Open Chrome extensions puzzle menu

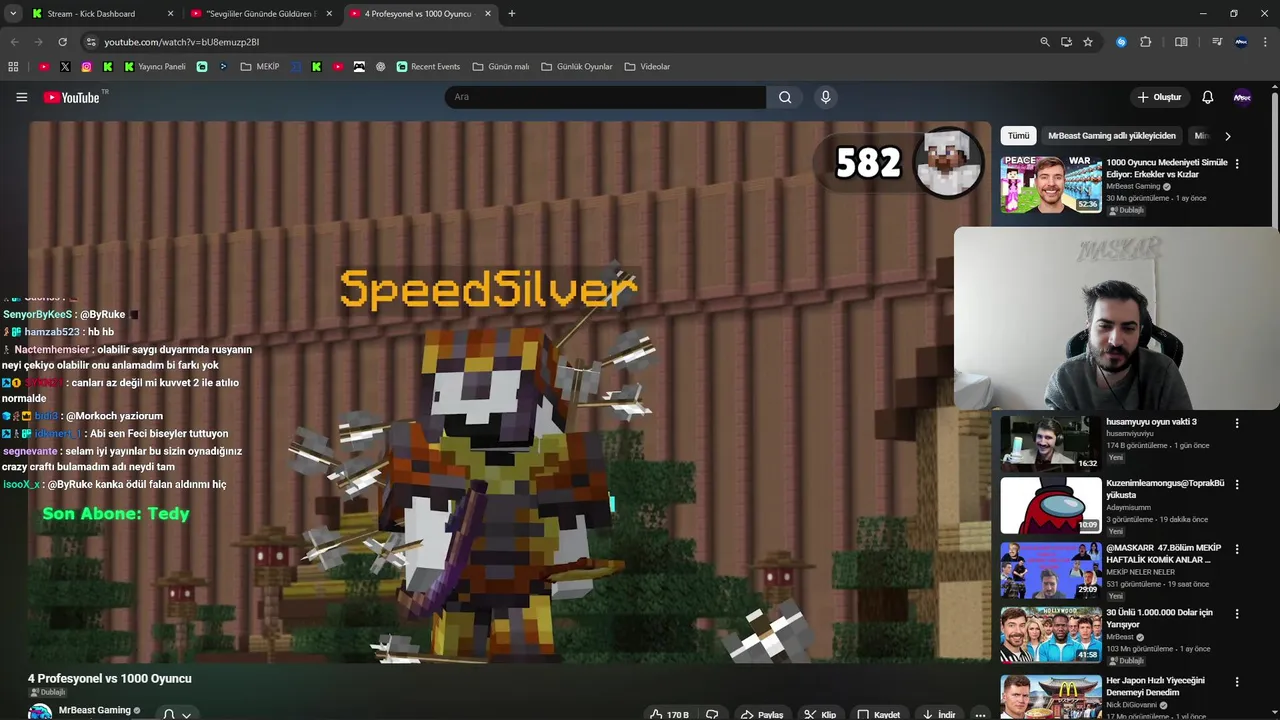click(x=1146, y=42)
